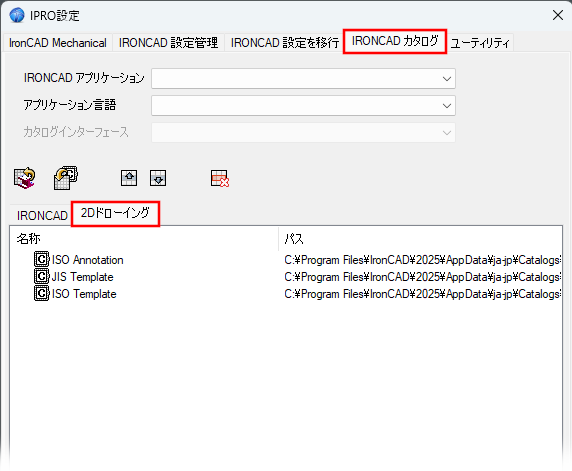Screen dimensions: 572x471
Task: Select the 2Dドローイング sub-tab
Action: tap(115, 214)
